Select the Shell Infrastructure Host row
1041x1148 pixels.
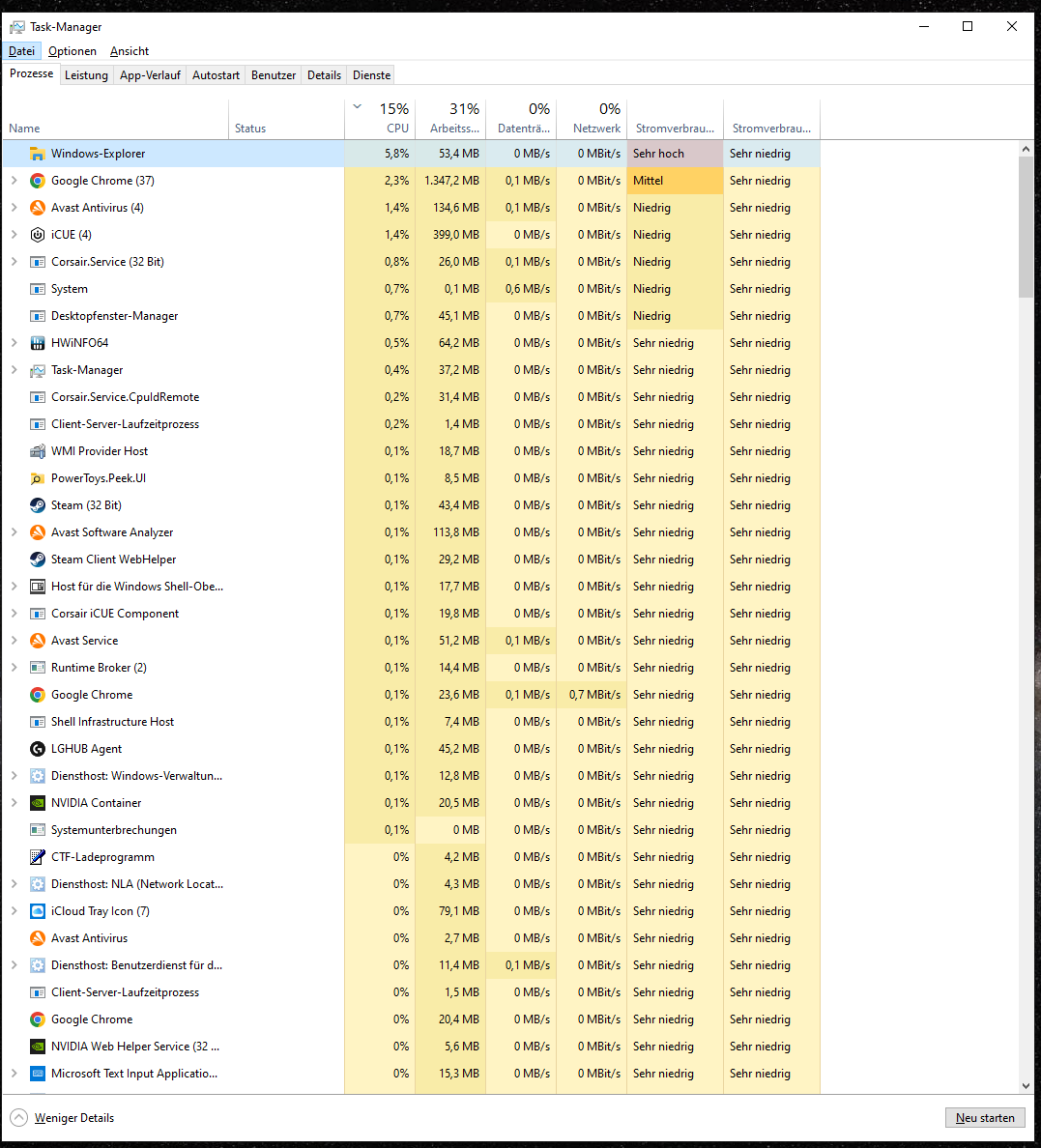coord(412,722)
